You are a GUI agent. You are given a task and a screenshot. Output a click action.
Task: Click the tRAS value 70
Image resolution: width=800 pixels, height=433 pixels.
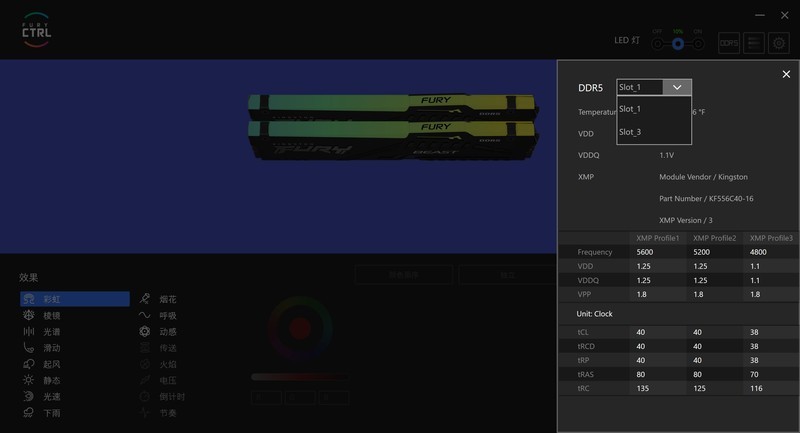point(755,374)
